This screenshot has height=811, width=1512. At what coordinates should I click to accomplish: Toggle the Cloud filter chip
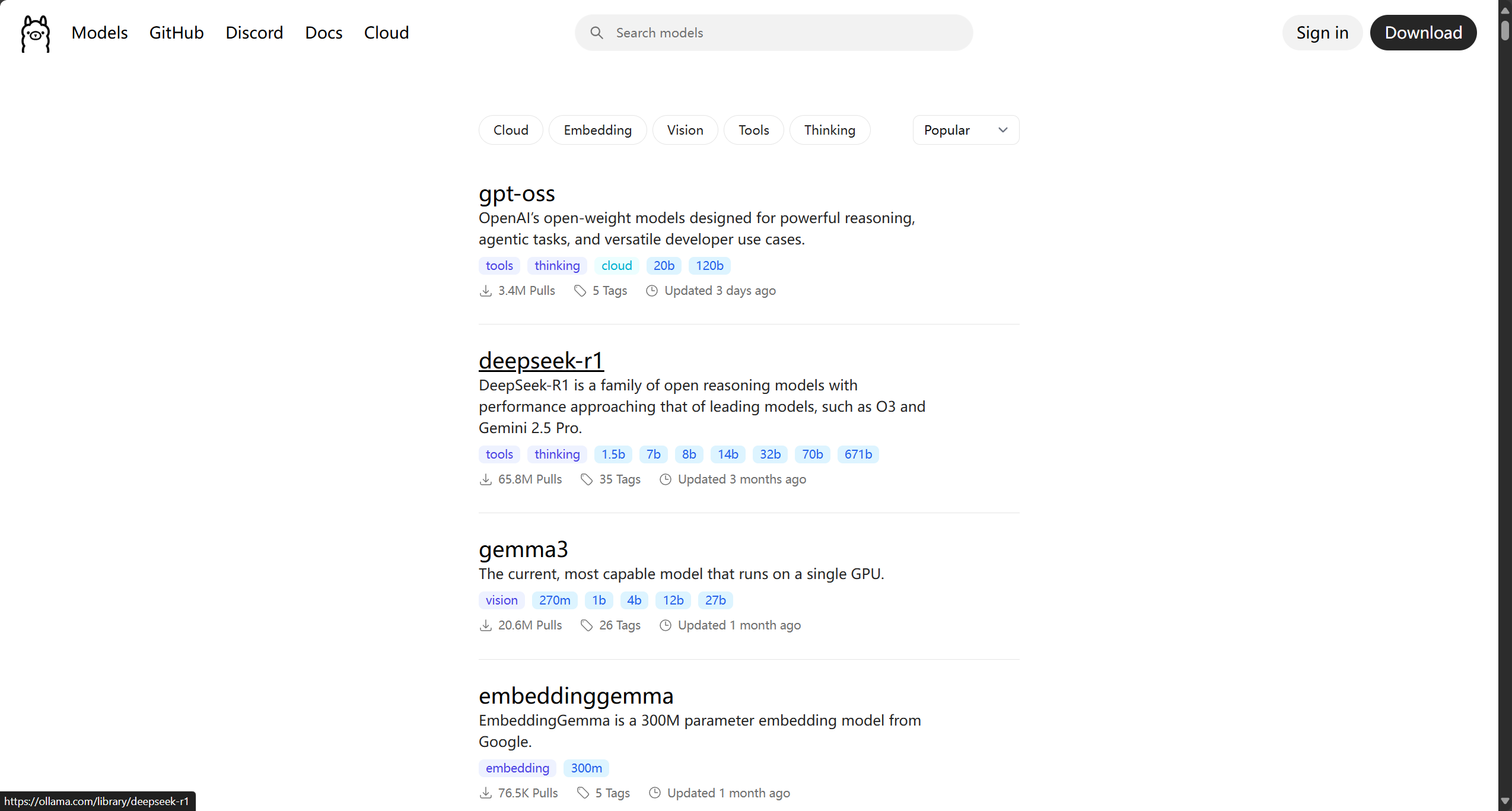click(511, 130)
